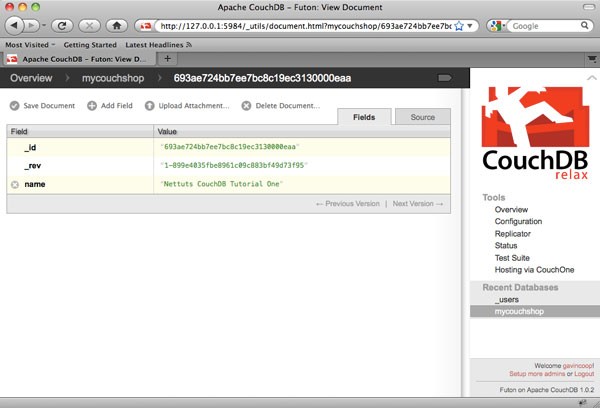Open Status in Tools sidebar
The height and width of the screenshot is (408, 600).
pyautogui.click(x=506, y=246)
